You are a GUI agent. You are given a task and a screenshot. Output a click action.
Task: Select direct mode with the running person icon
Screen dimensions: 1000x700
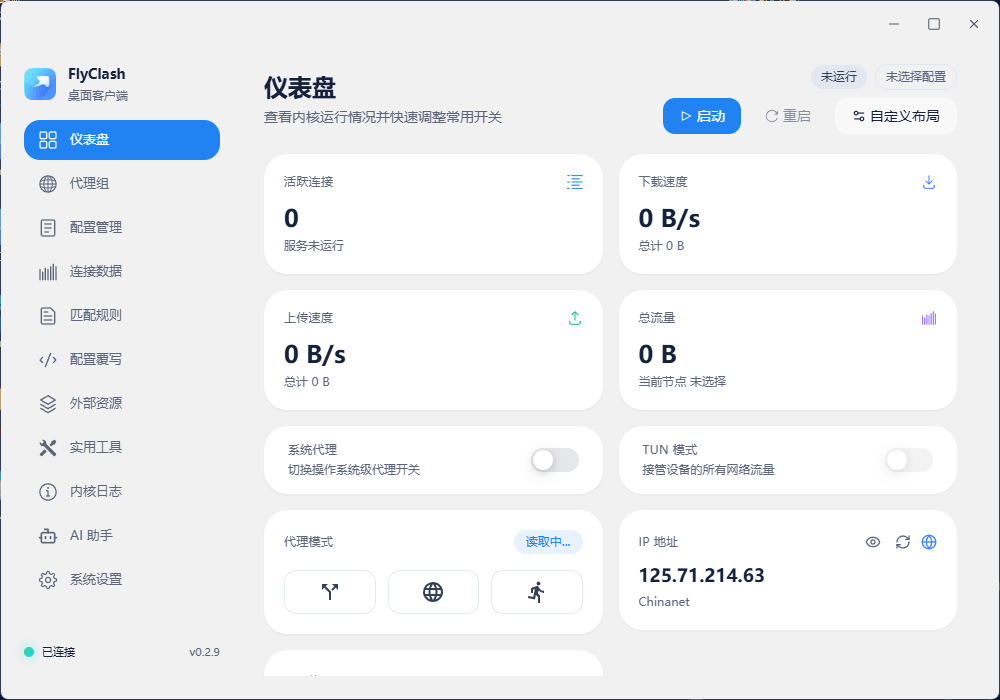tap(536, 592)
